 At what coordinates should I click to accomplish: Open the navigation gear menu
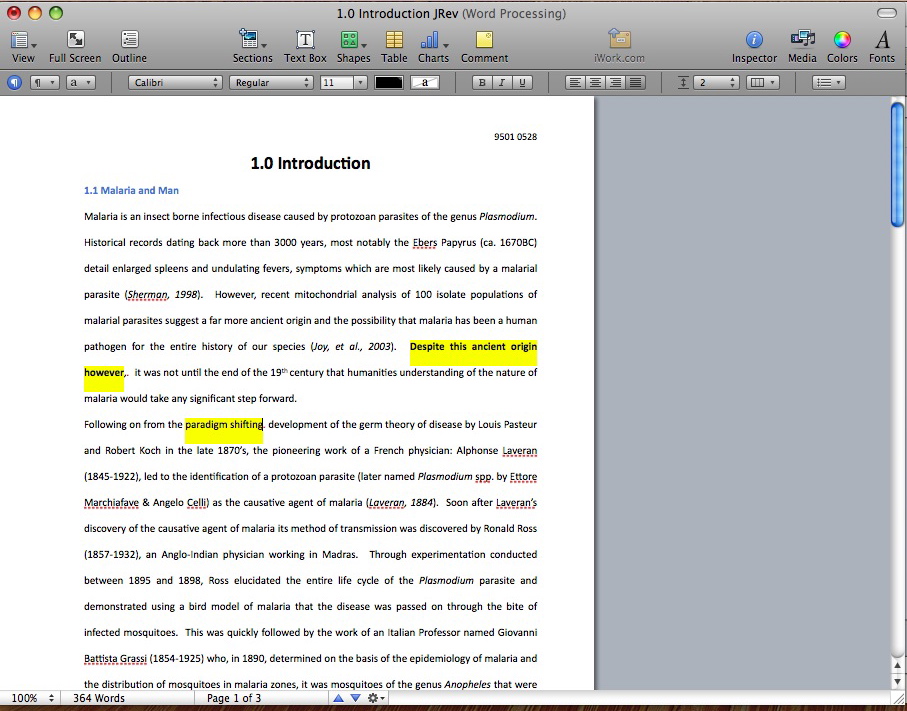376,698
